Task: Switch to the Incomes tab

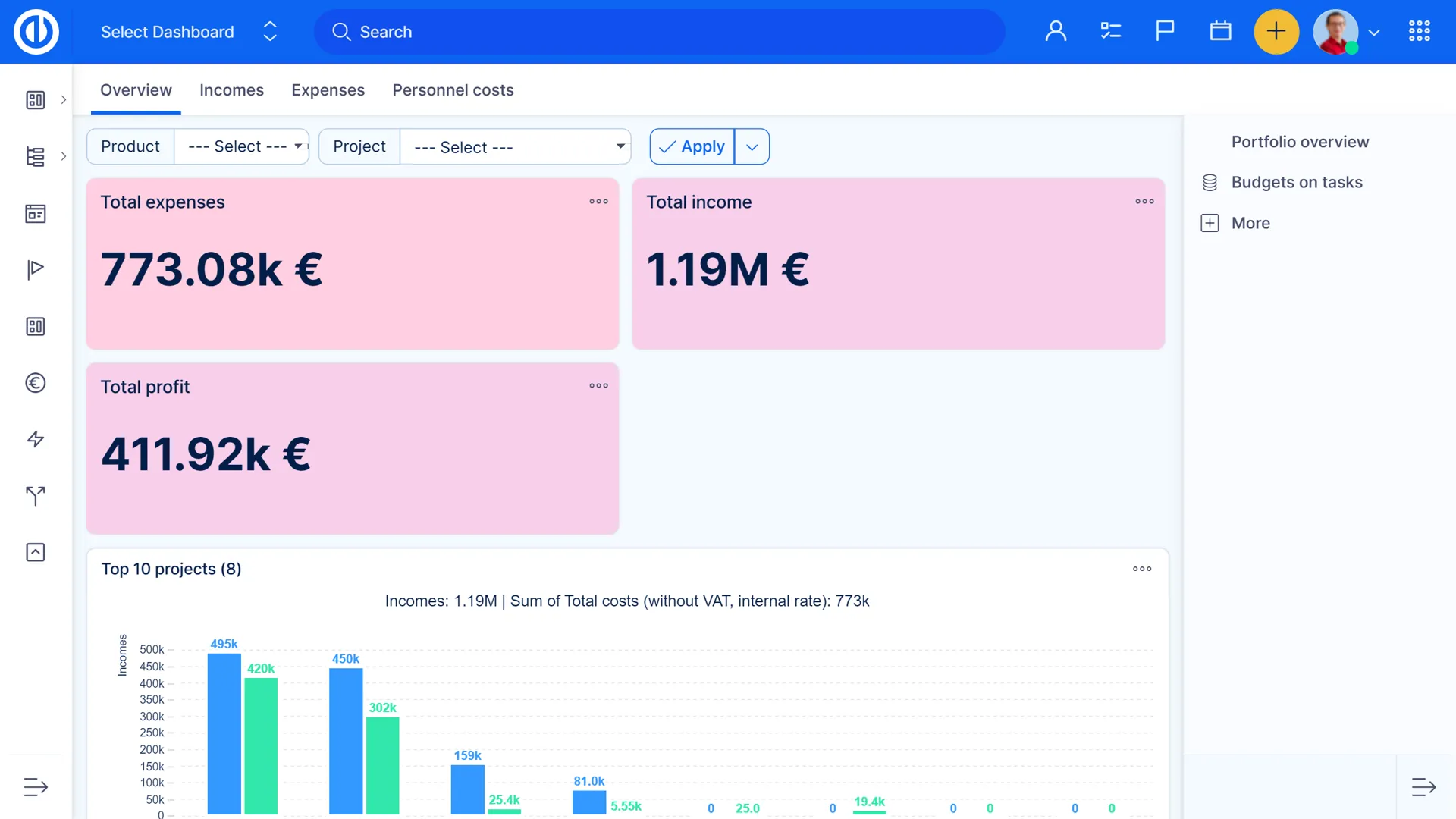Action: [x=231, y=90]
